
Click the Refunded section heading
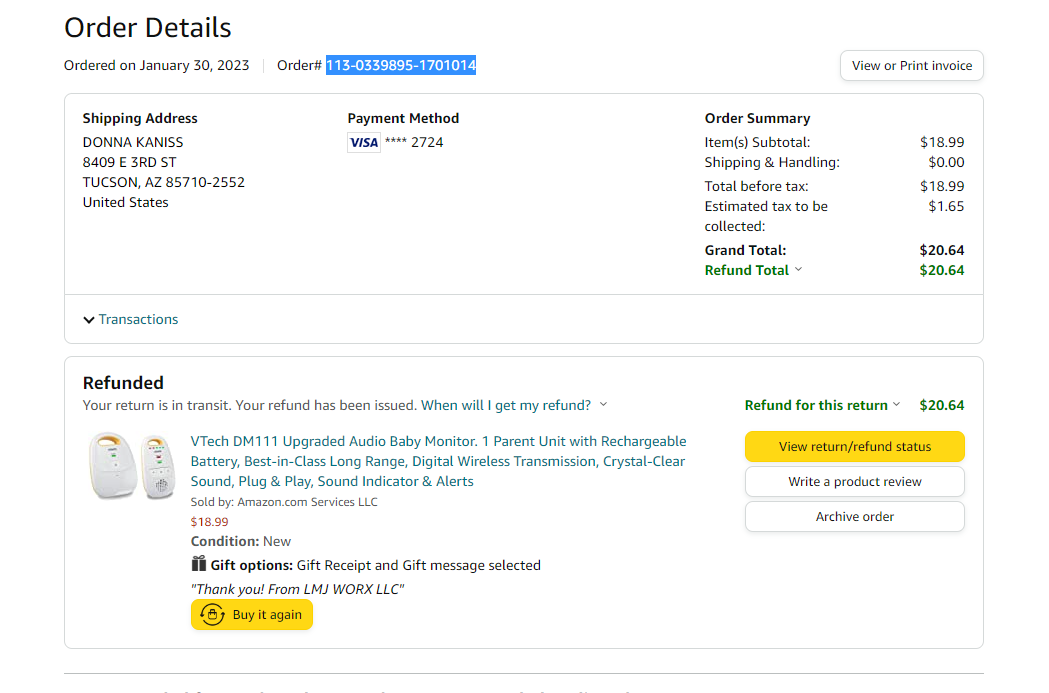pos(123,383)
